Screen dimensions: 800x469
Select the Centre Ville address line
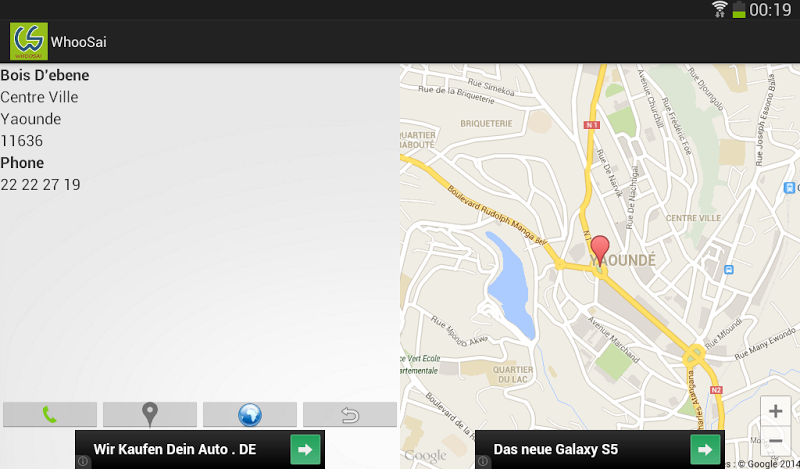point(39,97)
